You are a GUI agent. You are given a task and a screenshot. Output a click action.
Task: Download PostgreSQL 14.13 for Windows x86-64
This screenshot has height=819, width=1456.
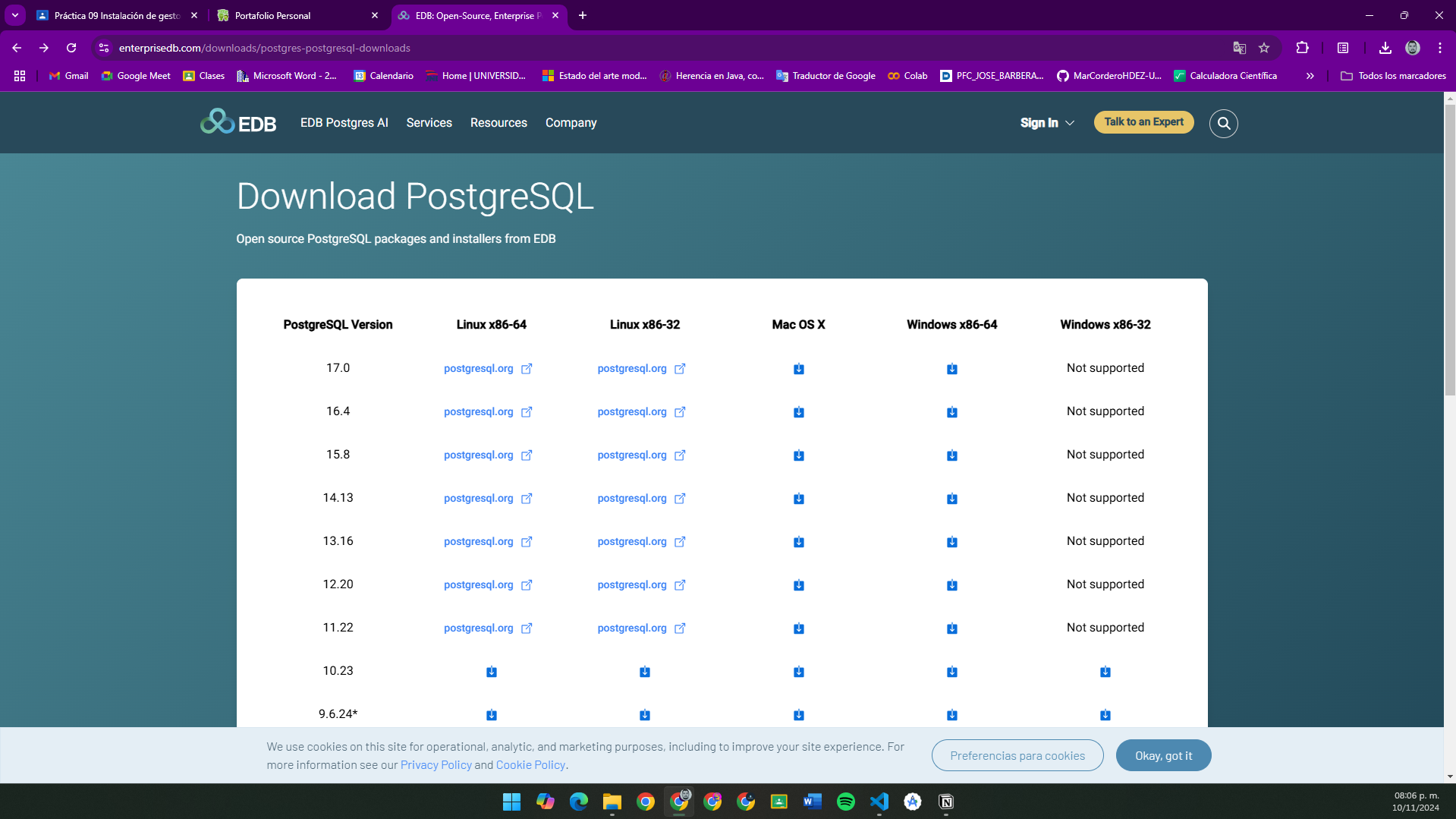[x=952, y=499]
